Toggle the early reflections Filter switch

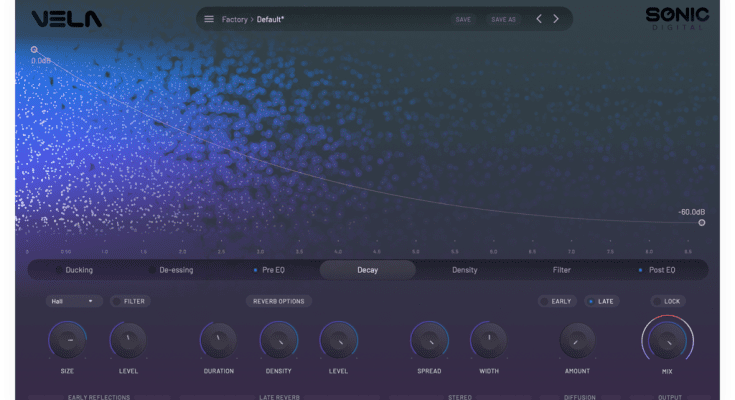[x=130, y=301]
